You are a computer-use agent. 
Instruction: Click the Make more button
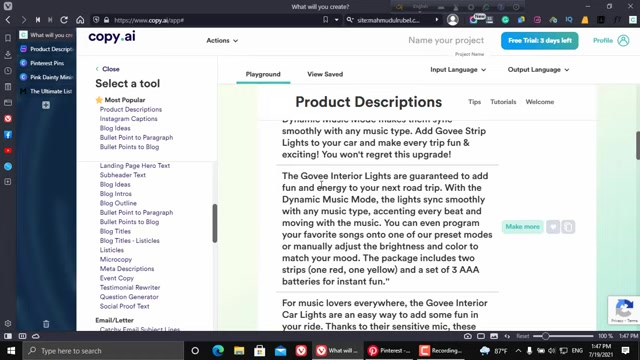522,227
